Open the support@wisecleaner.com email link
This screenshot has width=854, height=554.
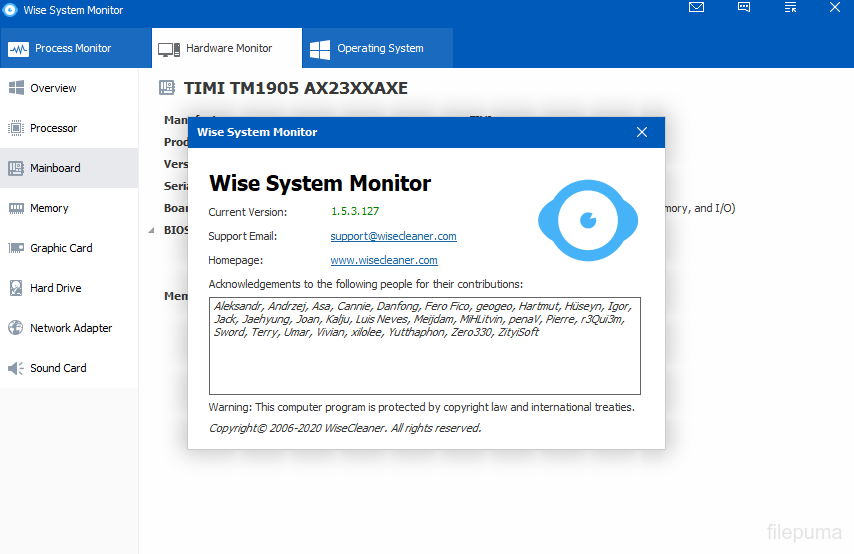(393, 236)
